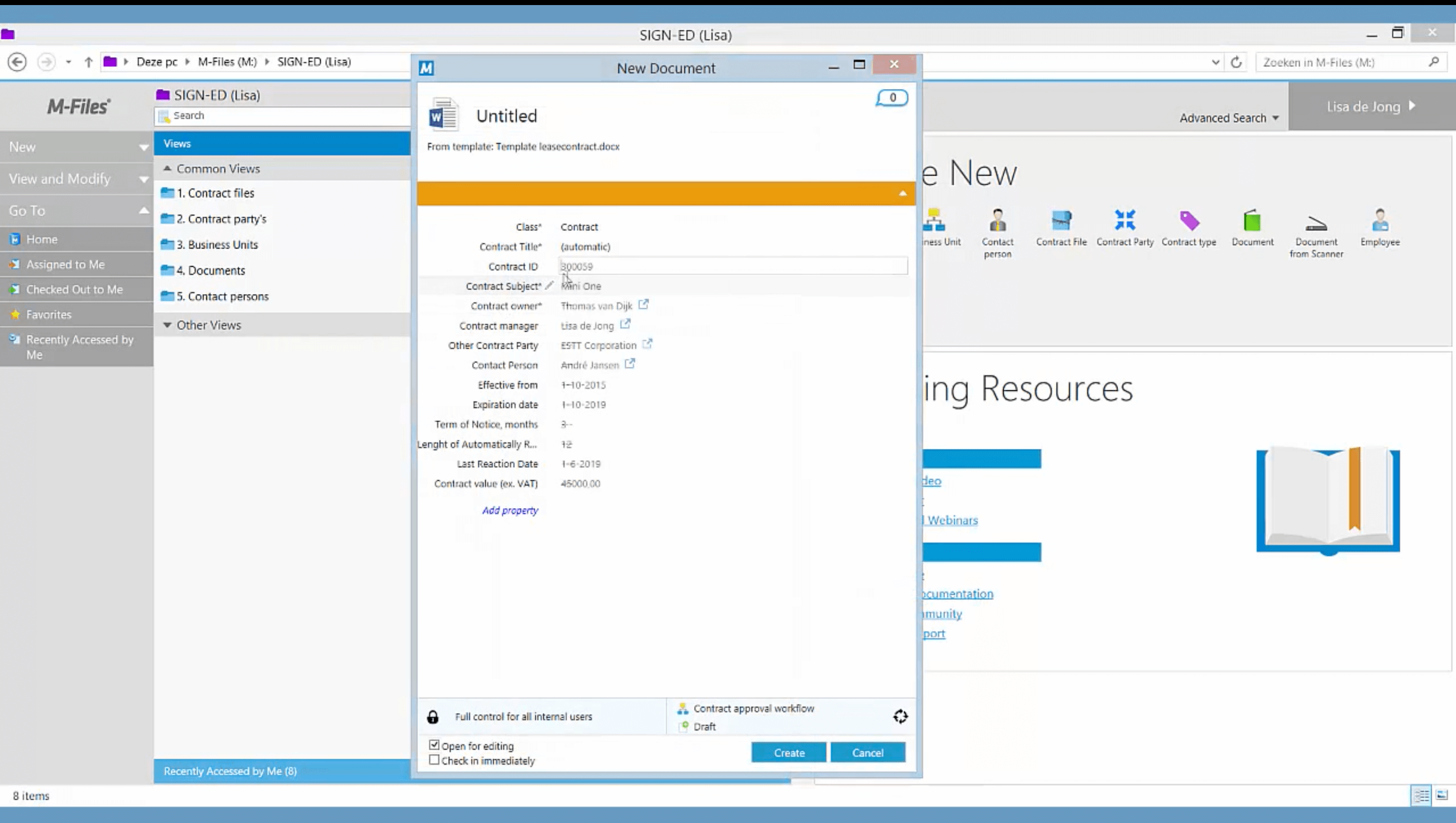Click the workflow state transition icon
Image resolution: width=1456 pixels, height=823 pixels.
(x=900, y=717)
